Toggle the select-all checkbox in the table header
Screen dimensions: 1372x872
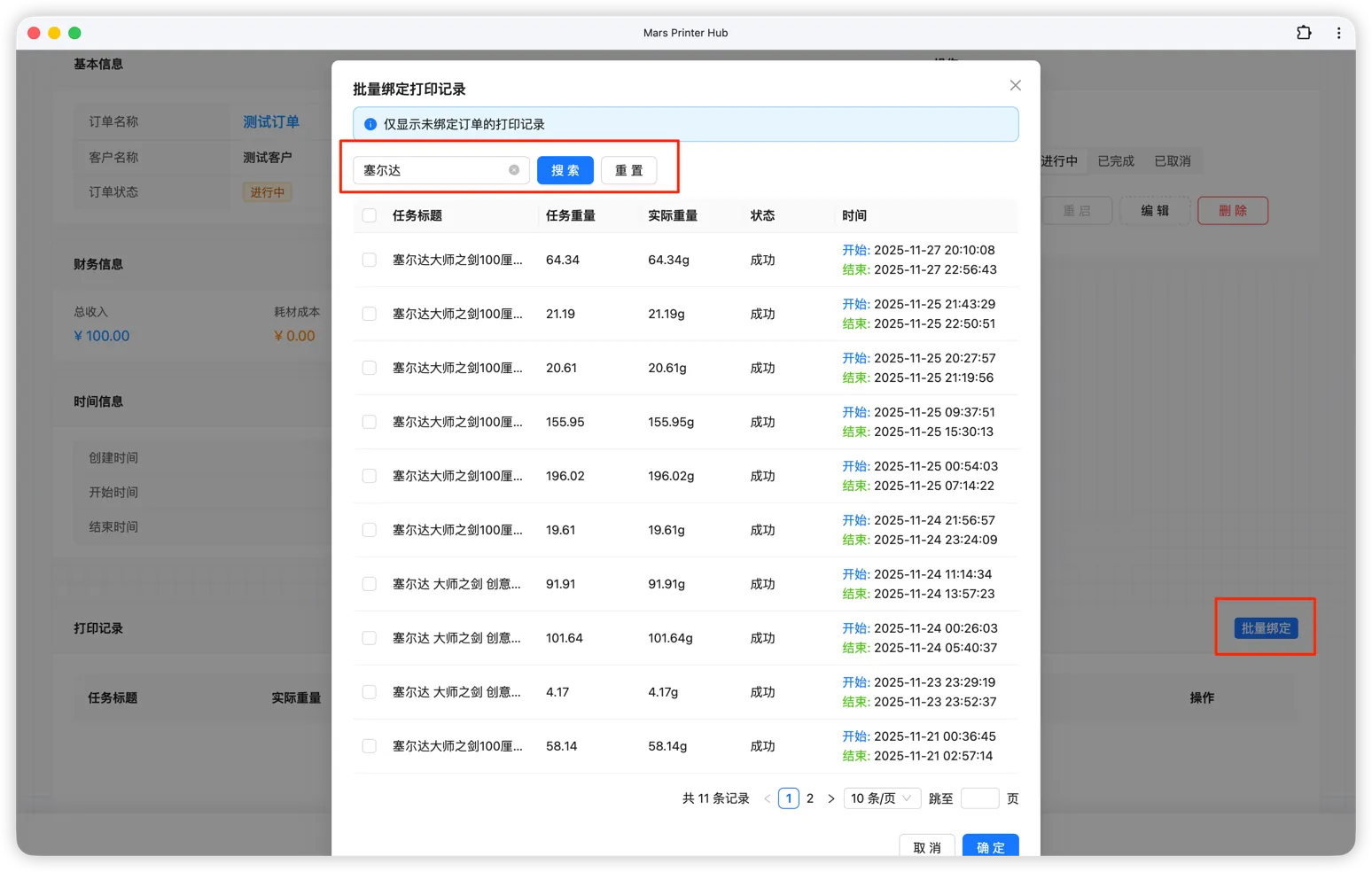pos(369,214)
